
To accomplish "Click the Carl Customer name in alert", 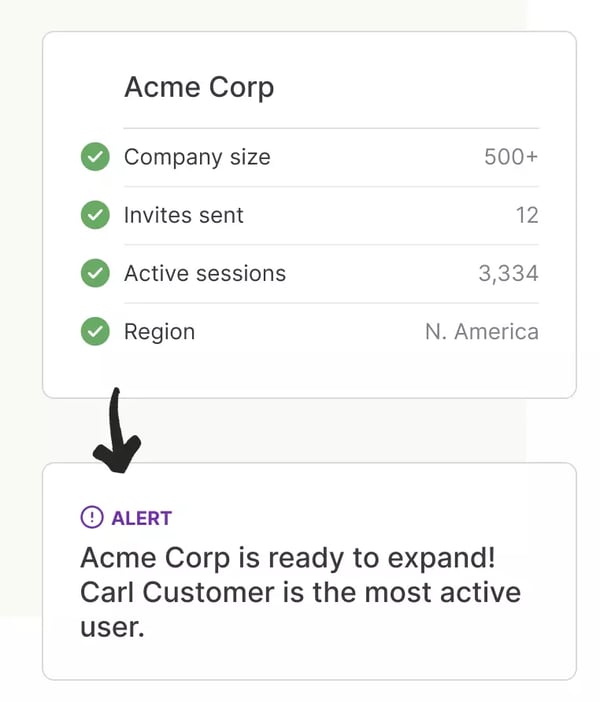I will click(x=177, y=592).
